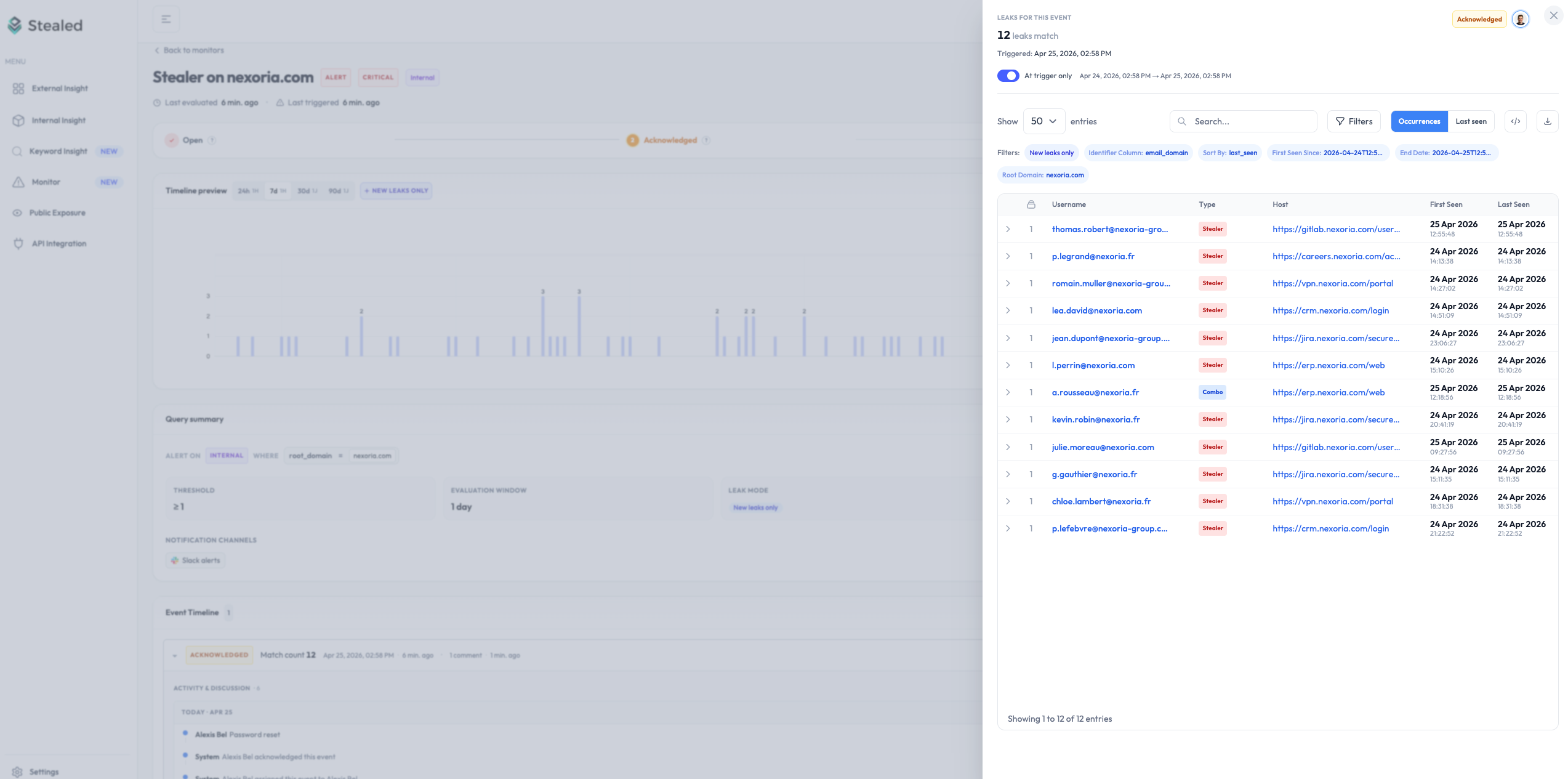This screenshot has height=779, width=1568.
Task: Collapse the acknowledged event timeline entry
Action: (174, 655)
